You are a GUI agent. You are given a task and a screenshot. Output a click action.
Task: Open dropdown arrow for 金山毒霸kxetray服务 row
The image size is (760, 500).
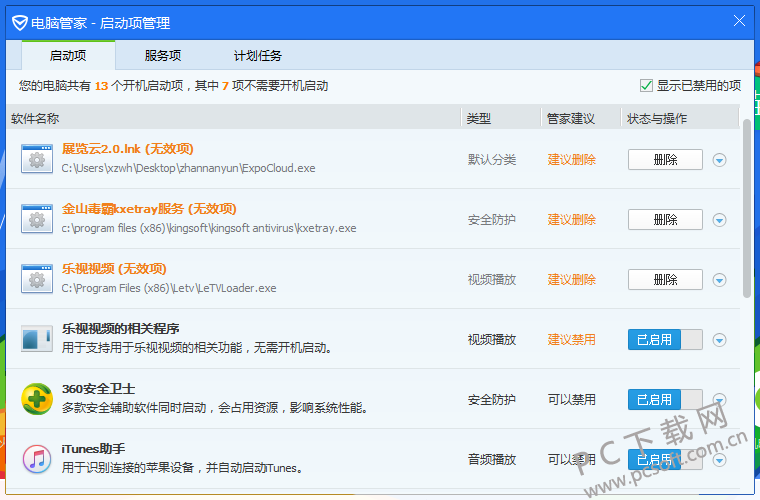coord(719,220)
